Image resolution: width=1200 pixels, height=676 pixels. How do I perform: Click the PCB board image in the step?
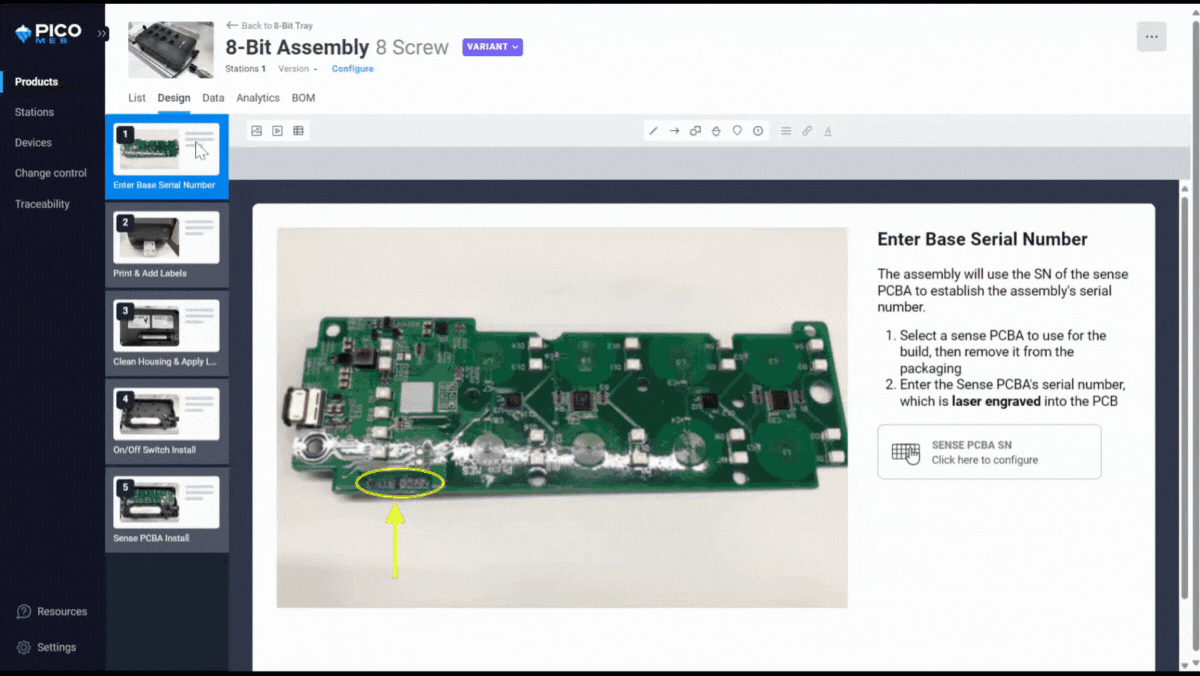562,418
